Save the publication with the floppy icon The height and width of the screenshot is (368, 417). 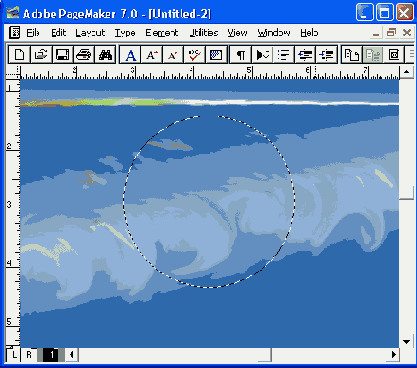click(x=62, y=55)
